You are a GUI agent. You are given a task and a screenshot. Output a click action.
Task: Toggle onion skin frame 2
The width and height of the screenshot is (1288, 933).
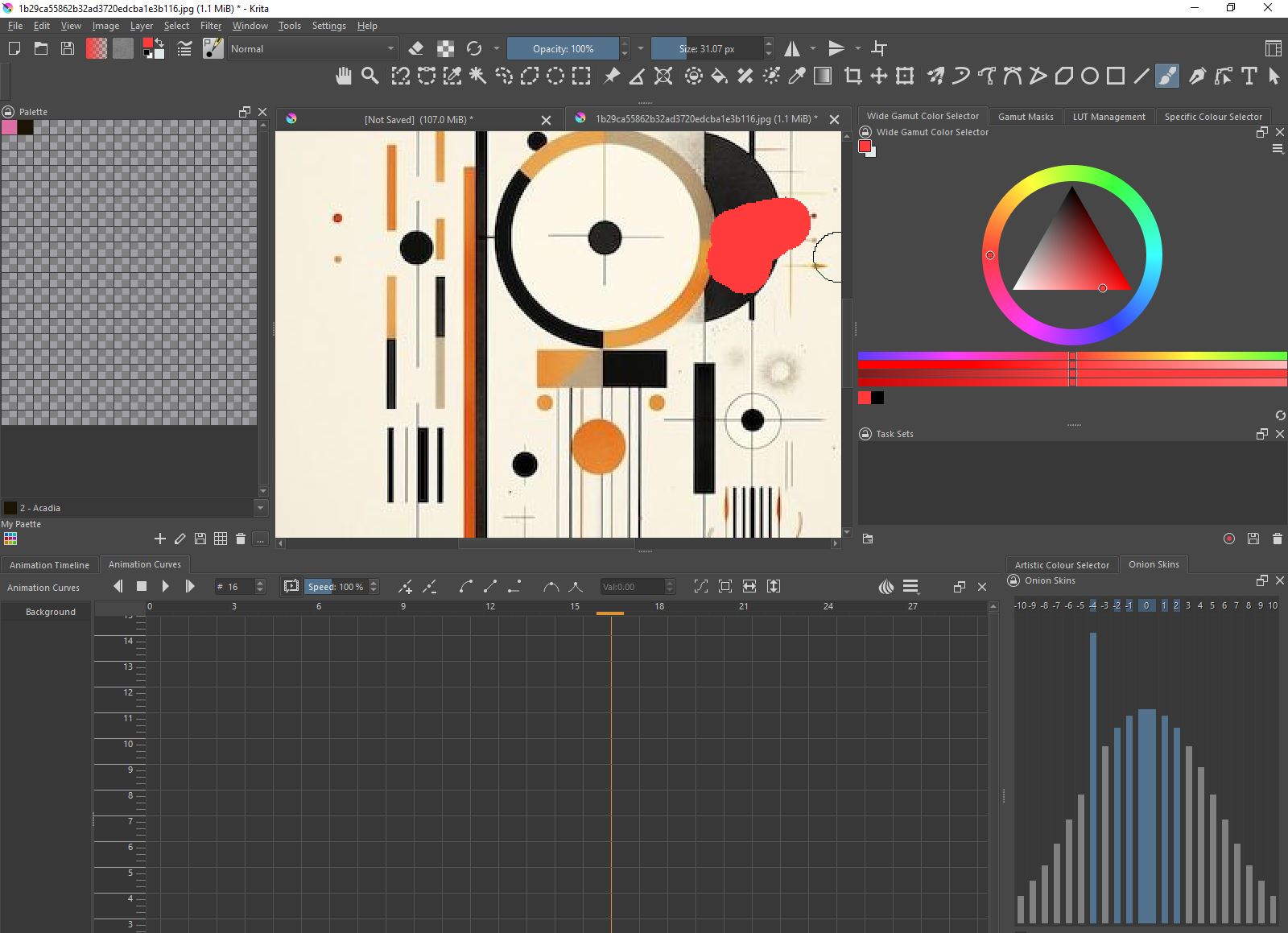[x=1176, y=605]
